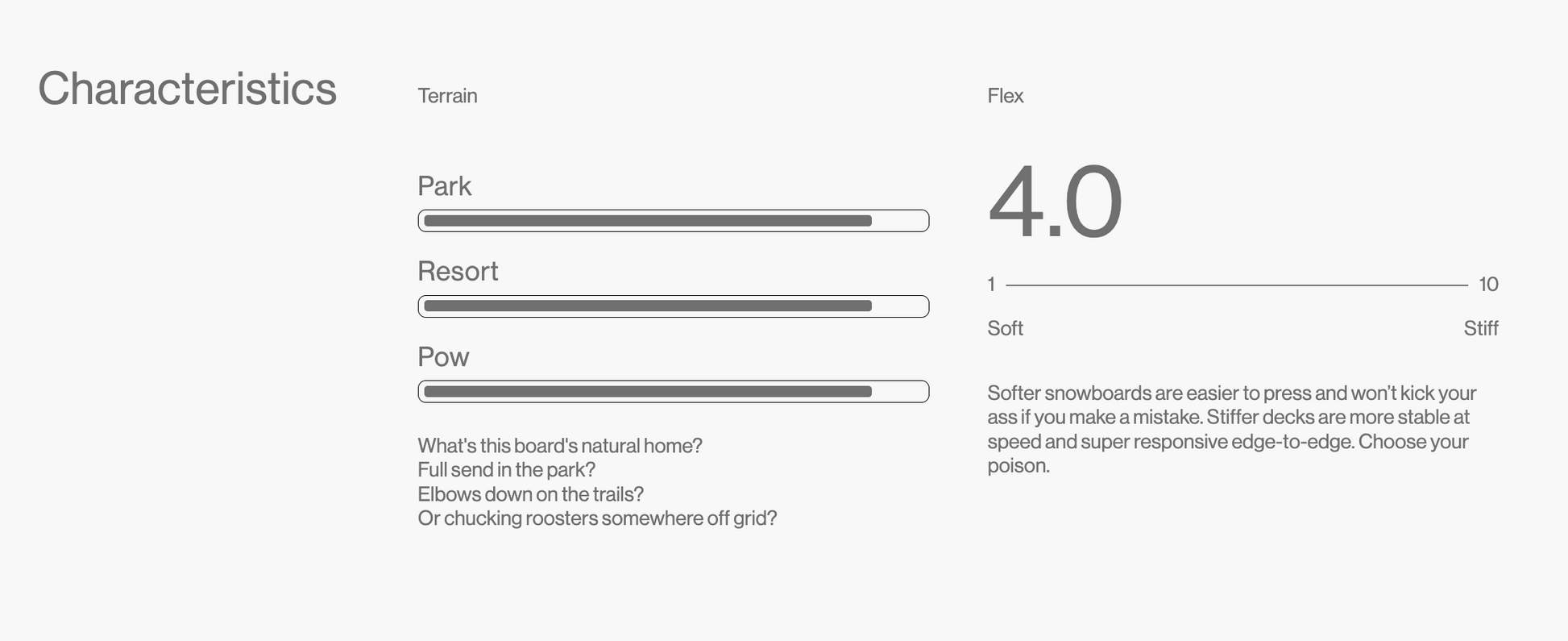Click the softer snowboards flex description paragraph
The image size is (1568, 641).
[1231, 429]
